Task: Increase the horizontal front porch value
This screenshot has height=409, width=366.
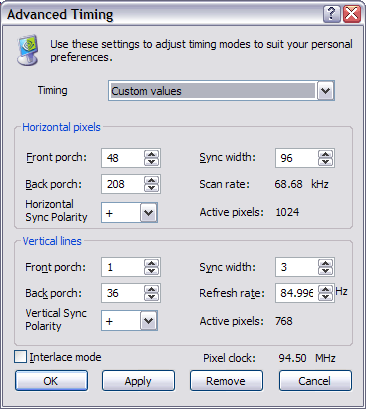Action: click(x=152, y=154)
